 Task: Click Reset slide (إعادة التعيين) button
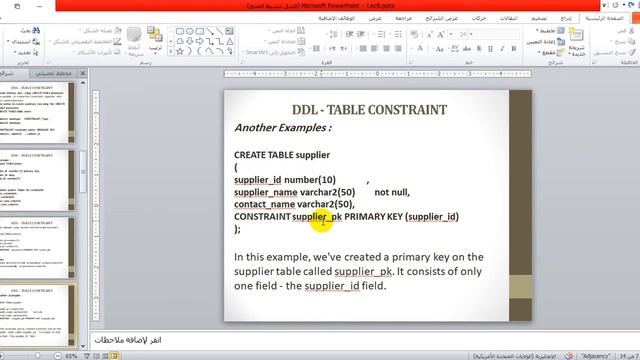pyautogui.click(x=547, y=42)
